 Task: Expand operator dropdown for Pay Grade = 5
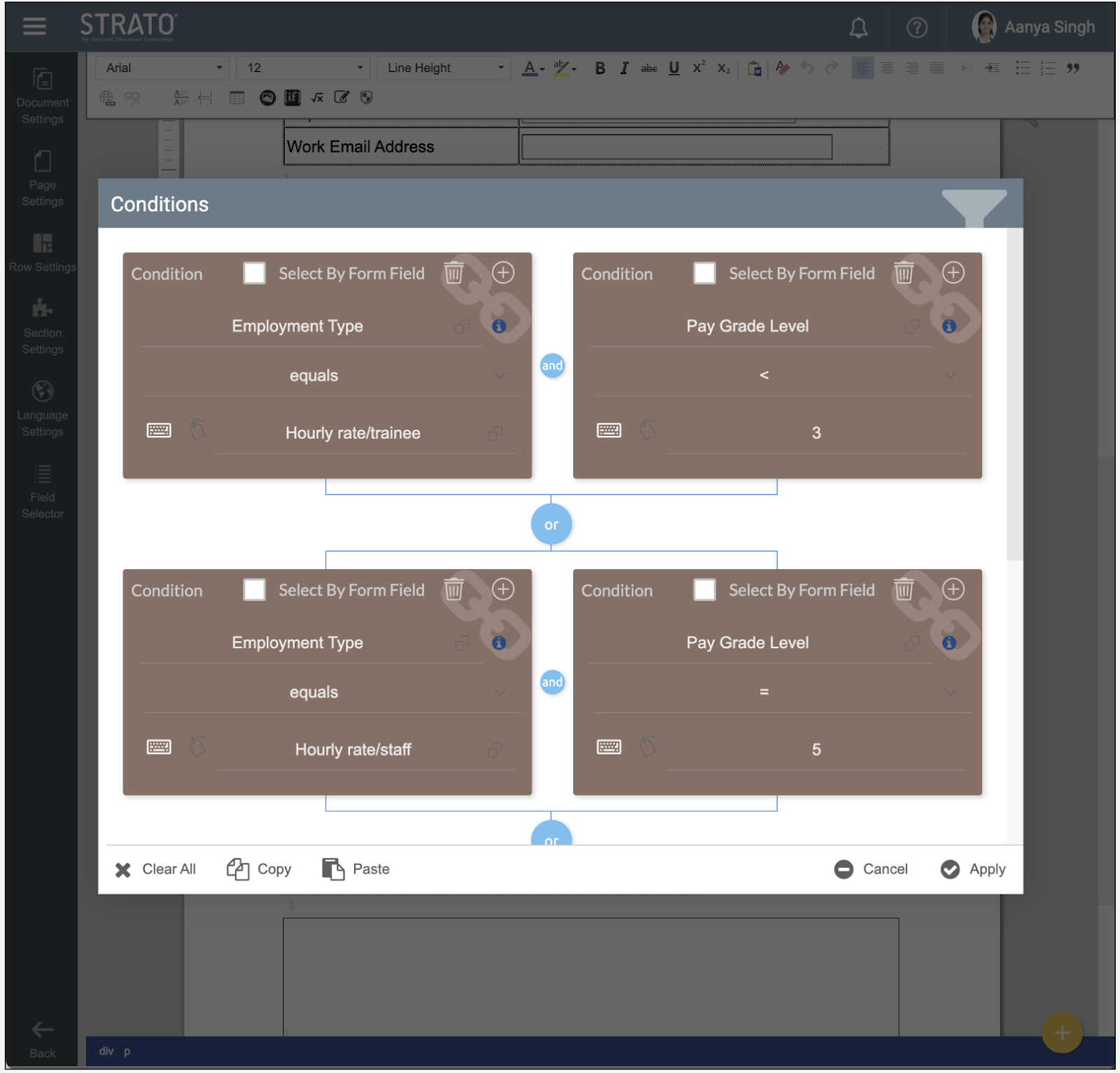pyautogui.click(x=950, y=692)
